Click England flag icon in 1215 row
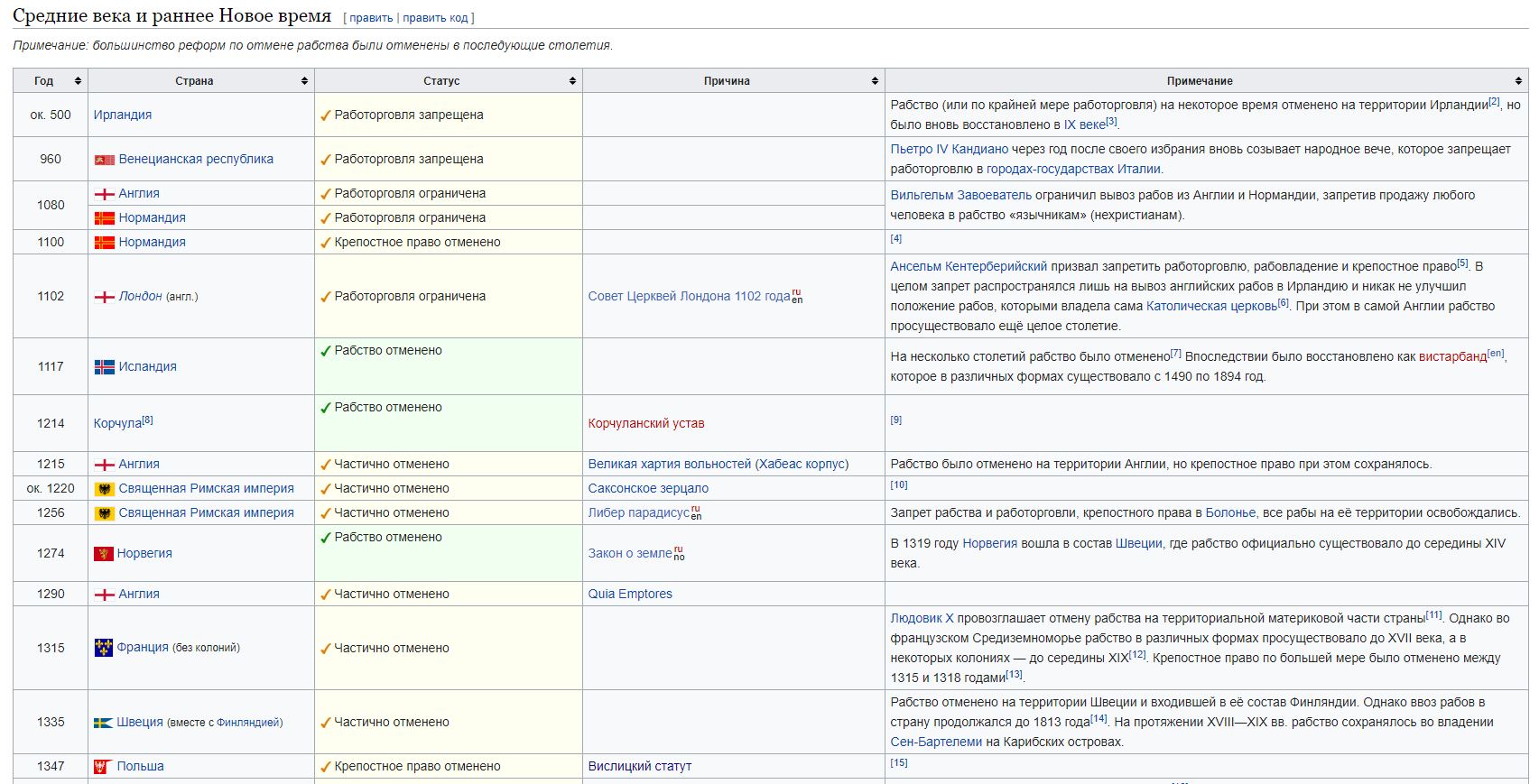 [105, 465]
